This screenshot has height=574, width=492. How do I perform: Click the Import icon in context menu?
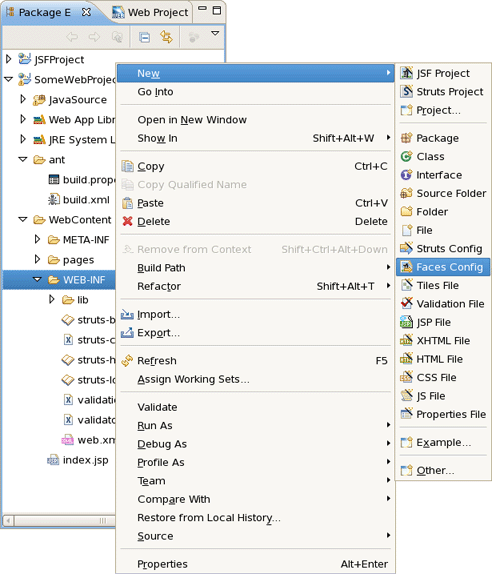(127, 314)
